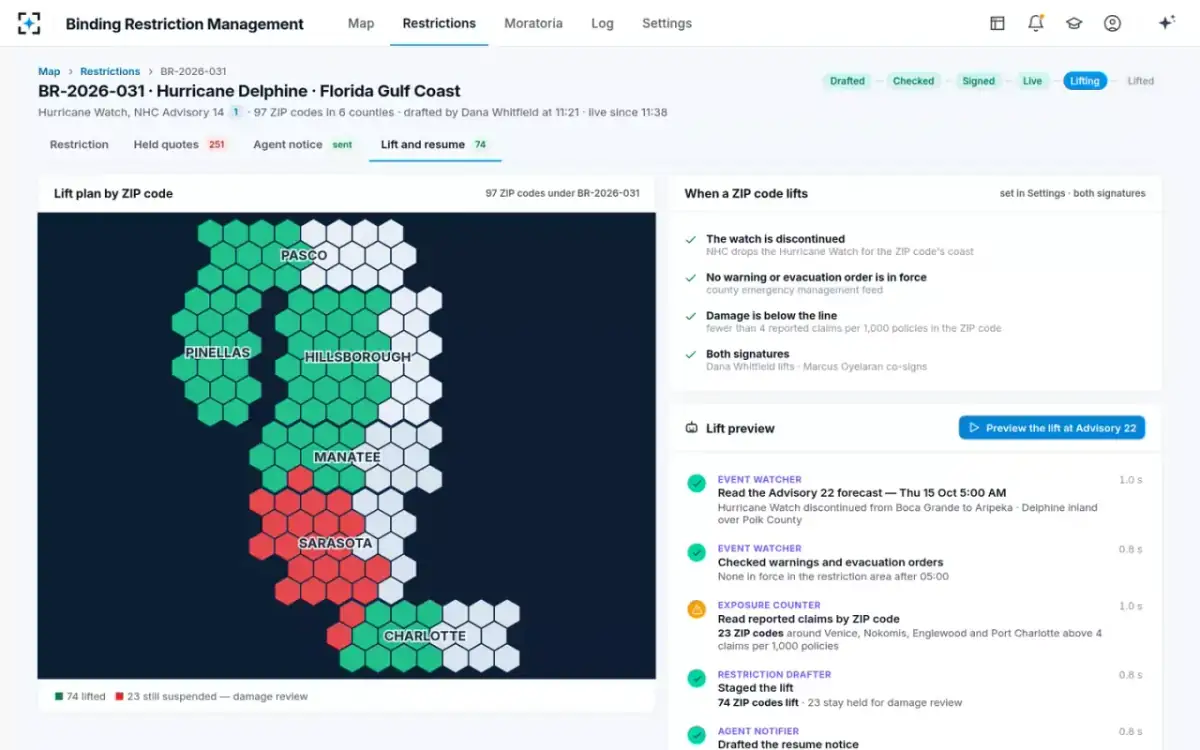Click the app logo icon

click(30, 23)
